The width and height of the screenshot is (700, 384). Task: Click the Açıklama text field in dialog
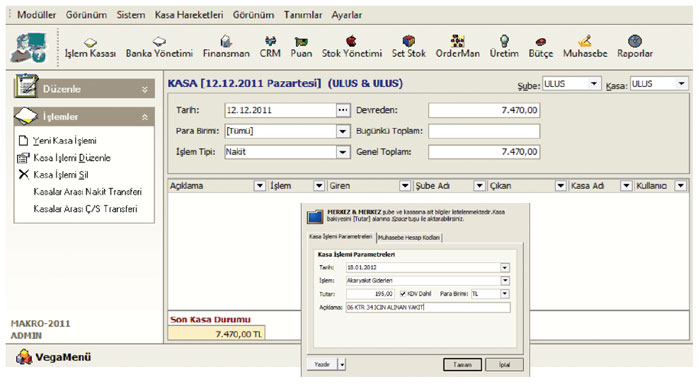[x=428, y=307]
